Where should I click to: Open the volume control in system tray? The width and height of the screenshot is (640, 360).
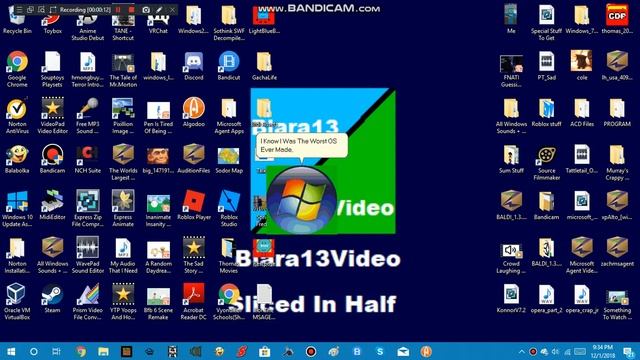[x=555, y=351]
